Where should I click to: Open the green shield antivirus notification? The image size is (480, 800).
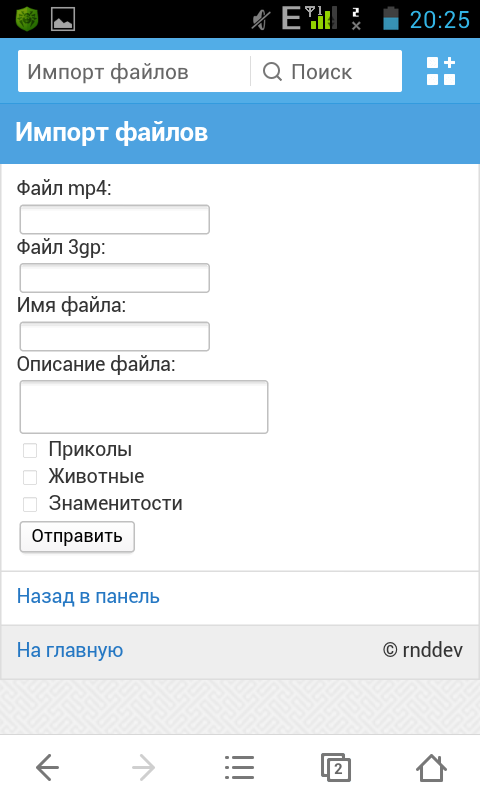[x=27, y=19]
